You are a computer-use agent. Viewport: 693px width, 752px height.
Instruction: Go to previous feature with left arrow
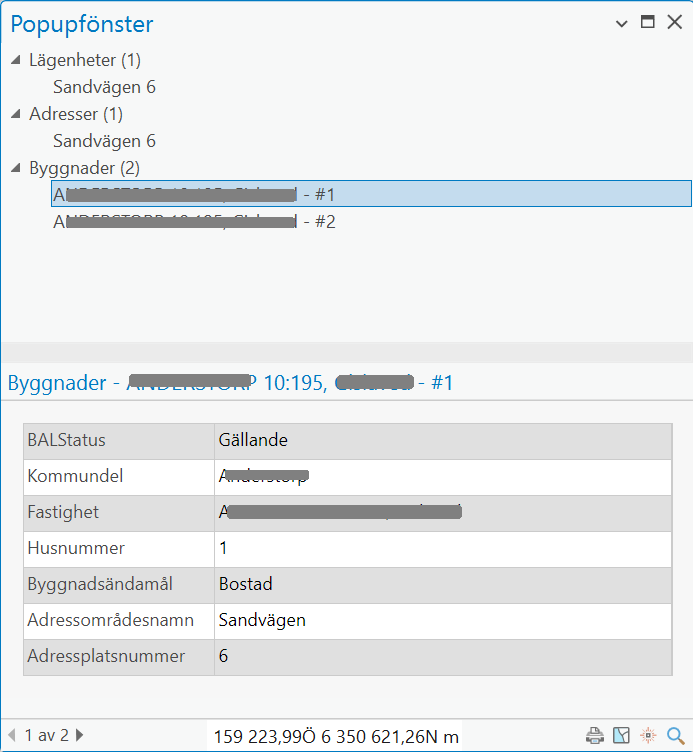[12, 736]
